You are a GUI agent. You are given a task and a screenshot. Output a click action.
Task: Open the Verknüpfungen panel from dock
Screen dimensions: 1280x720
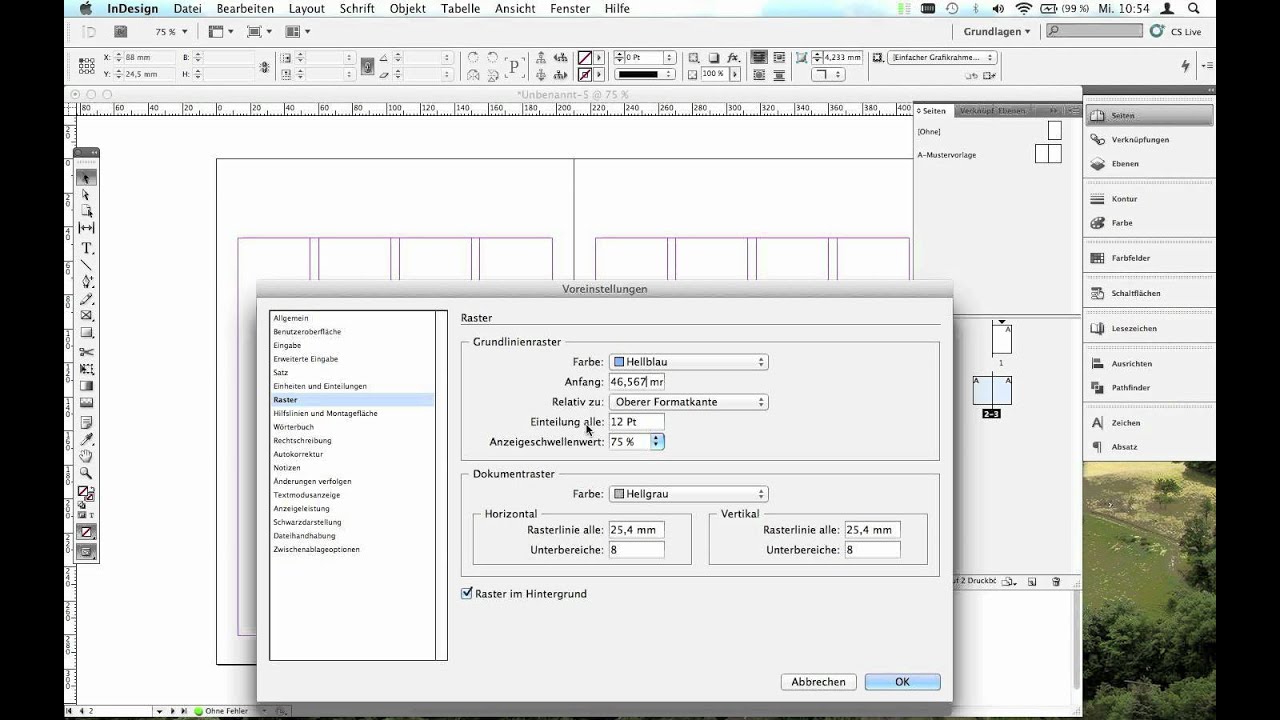tap(1149, 139)
